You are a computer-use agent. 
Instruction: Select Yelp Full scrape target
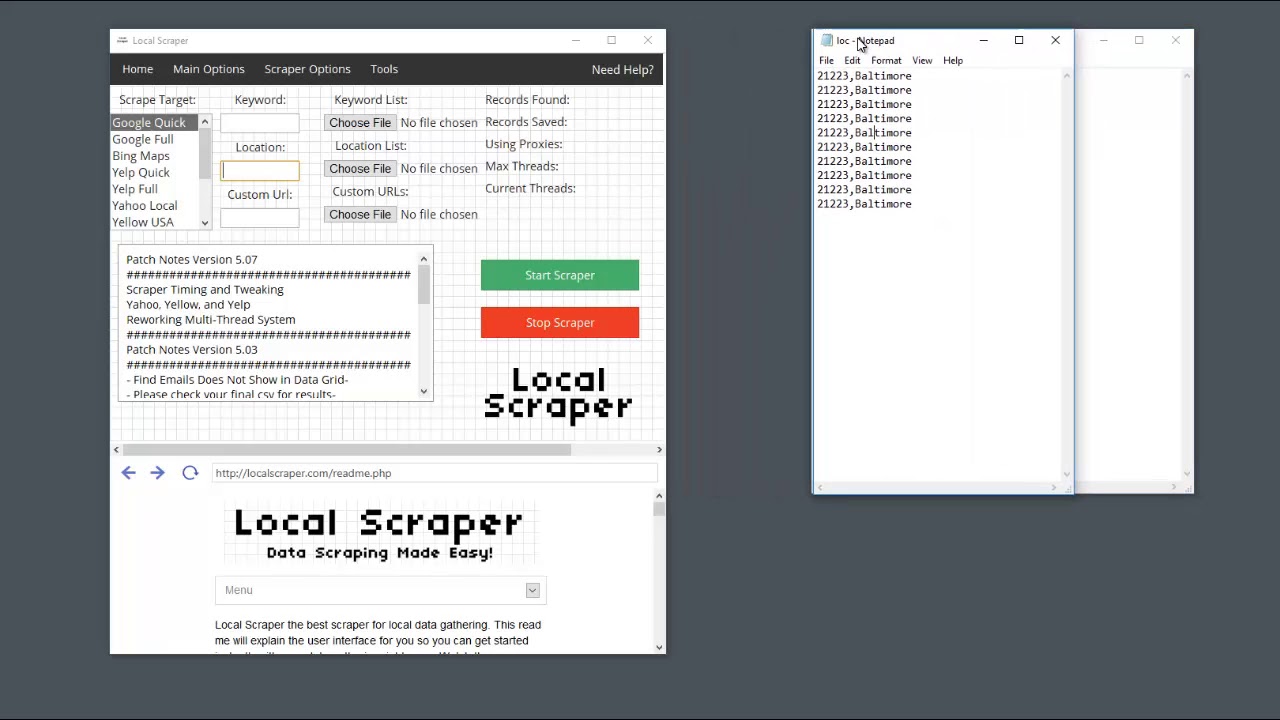tap(154, 189)
